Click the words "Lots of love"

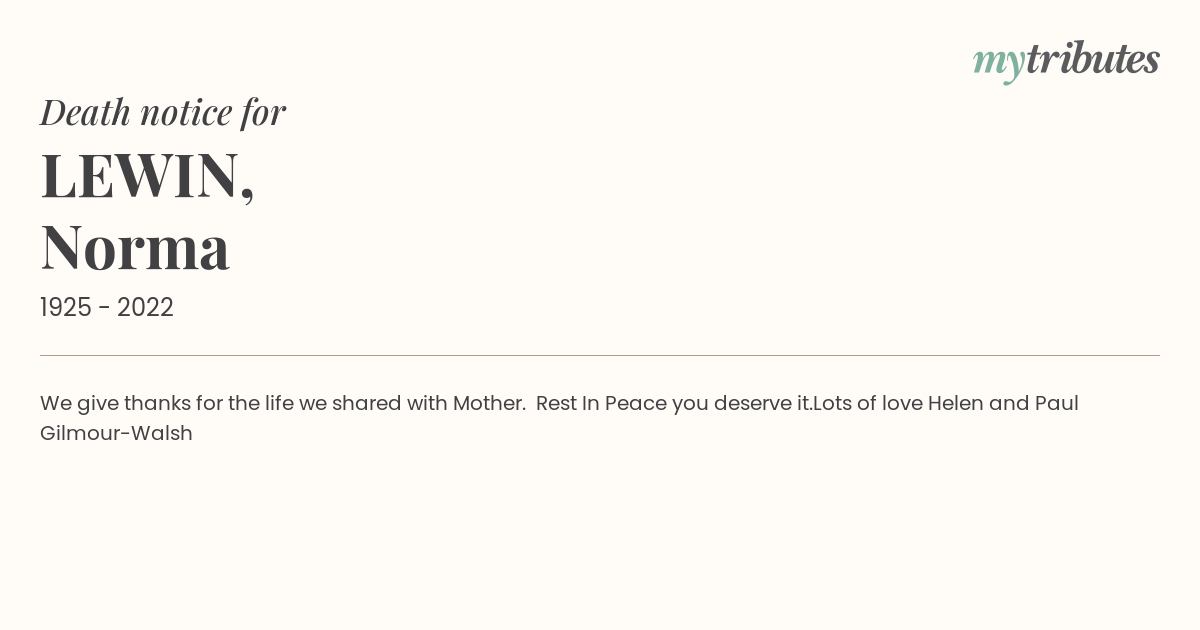click(867, 404)
